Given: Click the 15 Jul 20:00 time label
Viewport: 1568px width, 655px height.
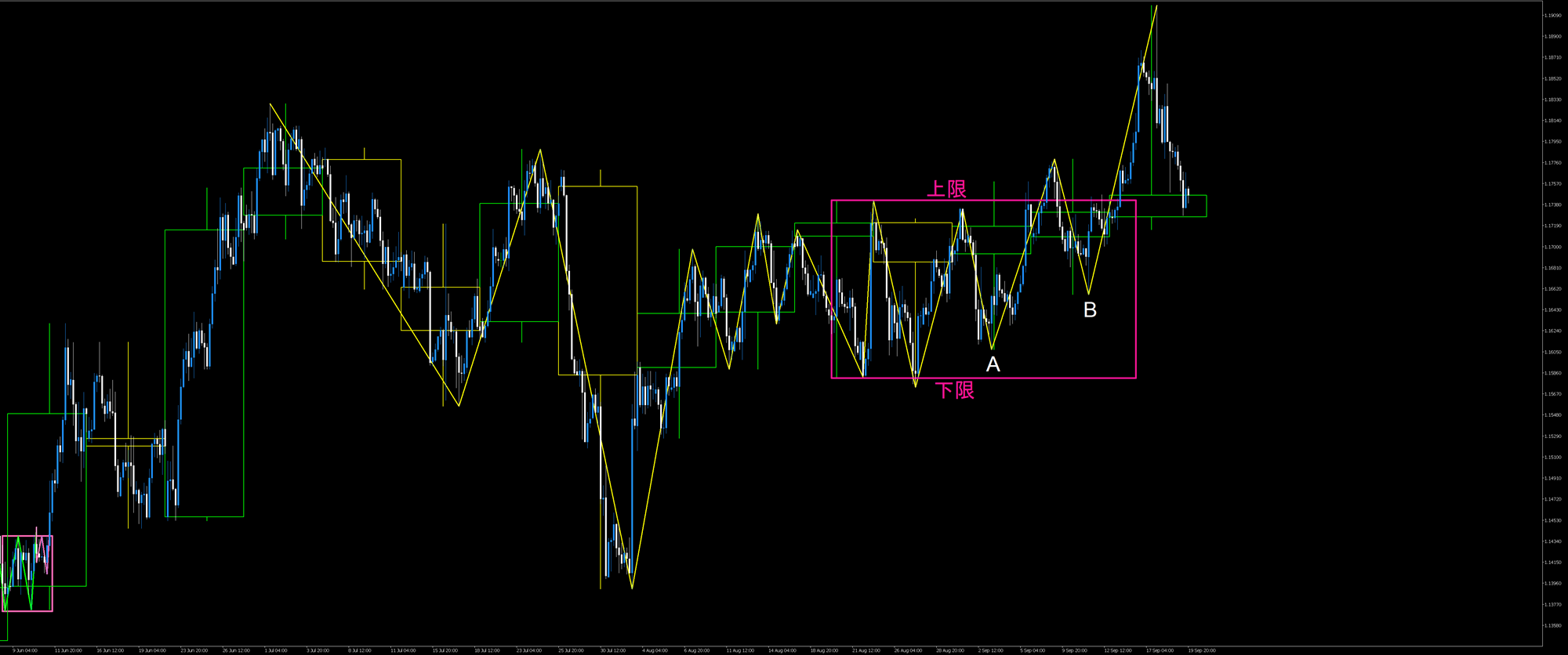Looking at the screenshot, I should 445,650.
